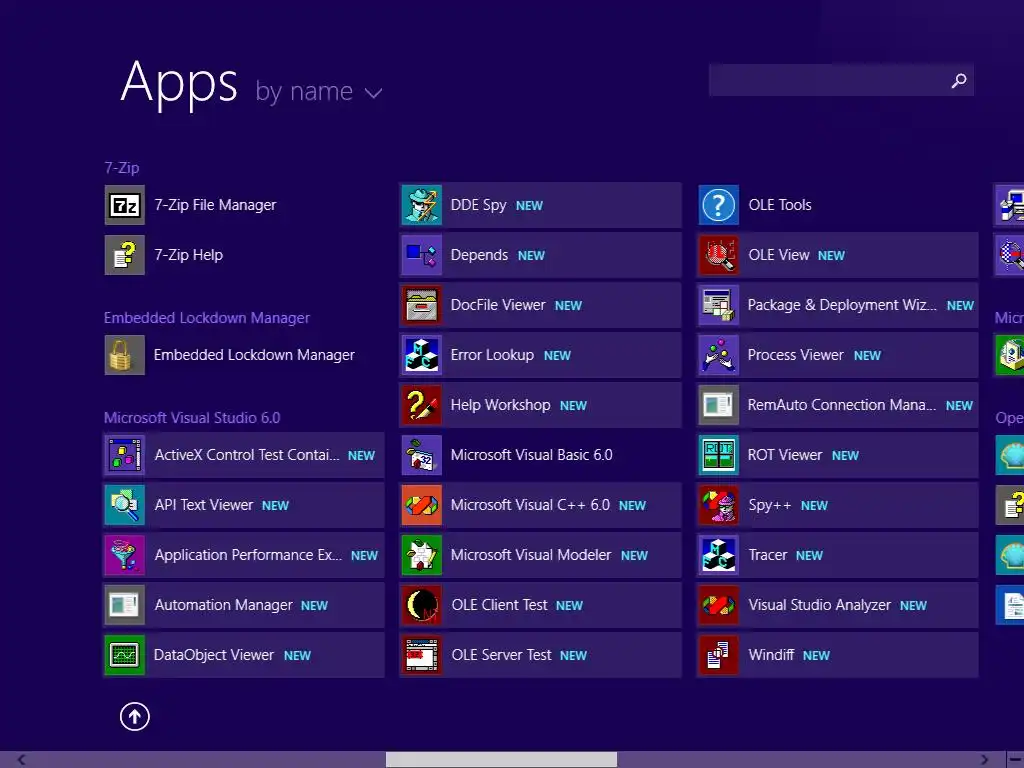Click the magnifier search button
The width and height of the screenshot is (1024, 768).
959,80
